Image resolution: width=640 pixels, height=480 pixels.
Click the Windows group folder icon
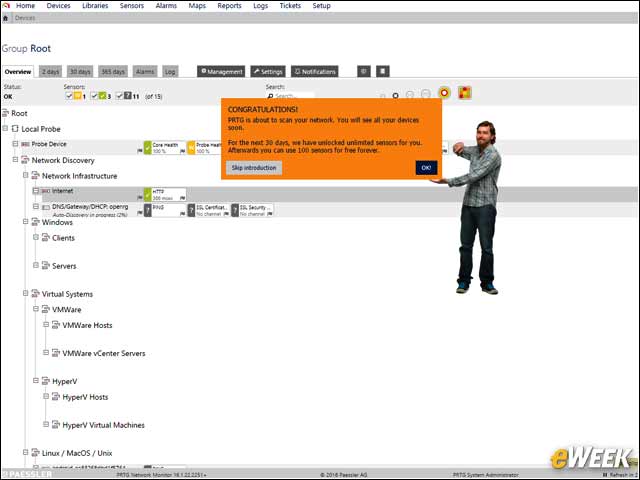tap(36, 222)
